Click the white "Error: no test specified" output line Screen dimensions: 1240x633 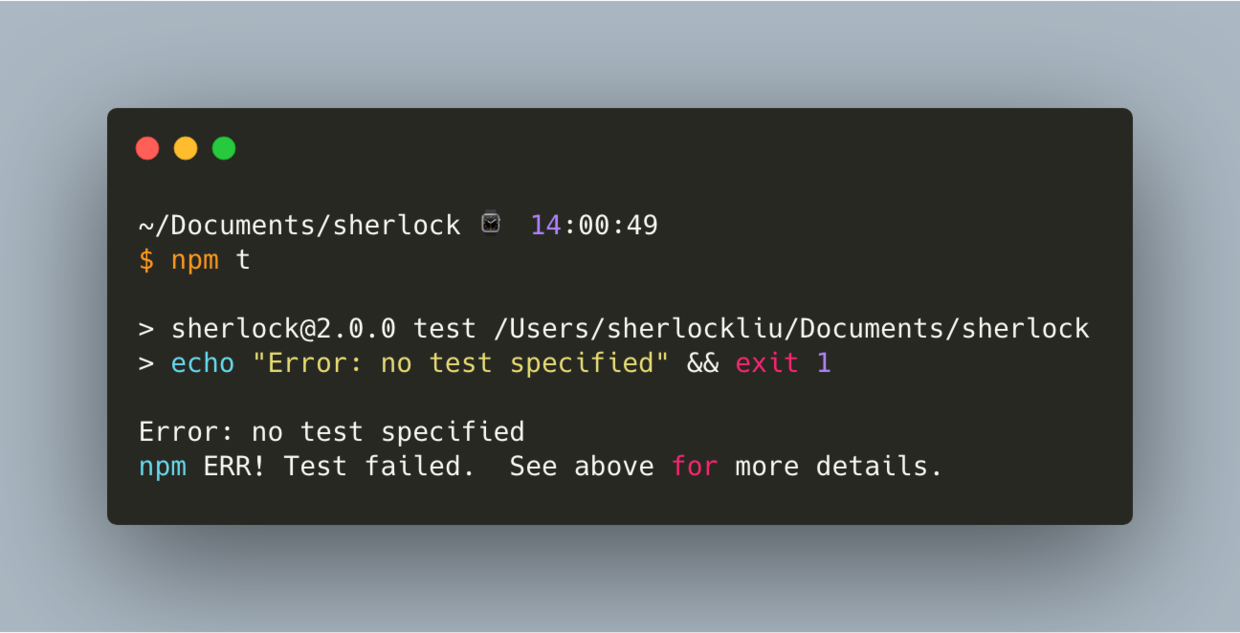click(x=331, y=432)
